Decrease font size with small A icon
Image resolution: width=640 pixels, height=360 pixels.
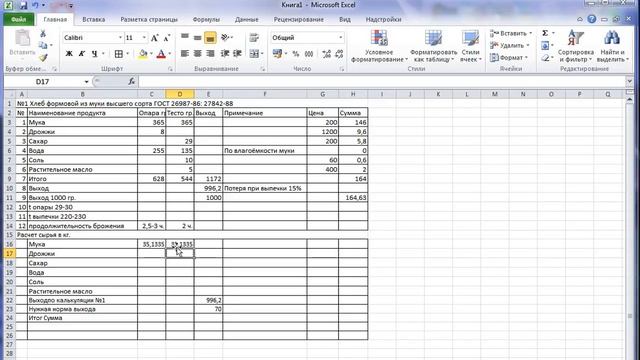click(167, 38)
